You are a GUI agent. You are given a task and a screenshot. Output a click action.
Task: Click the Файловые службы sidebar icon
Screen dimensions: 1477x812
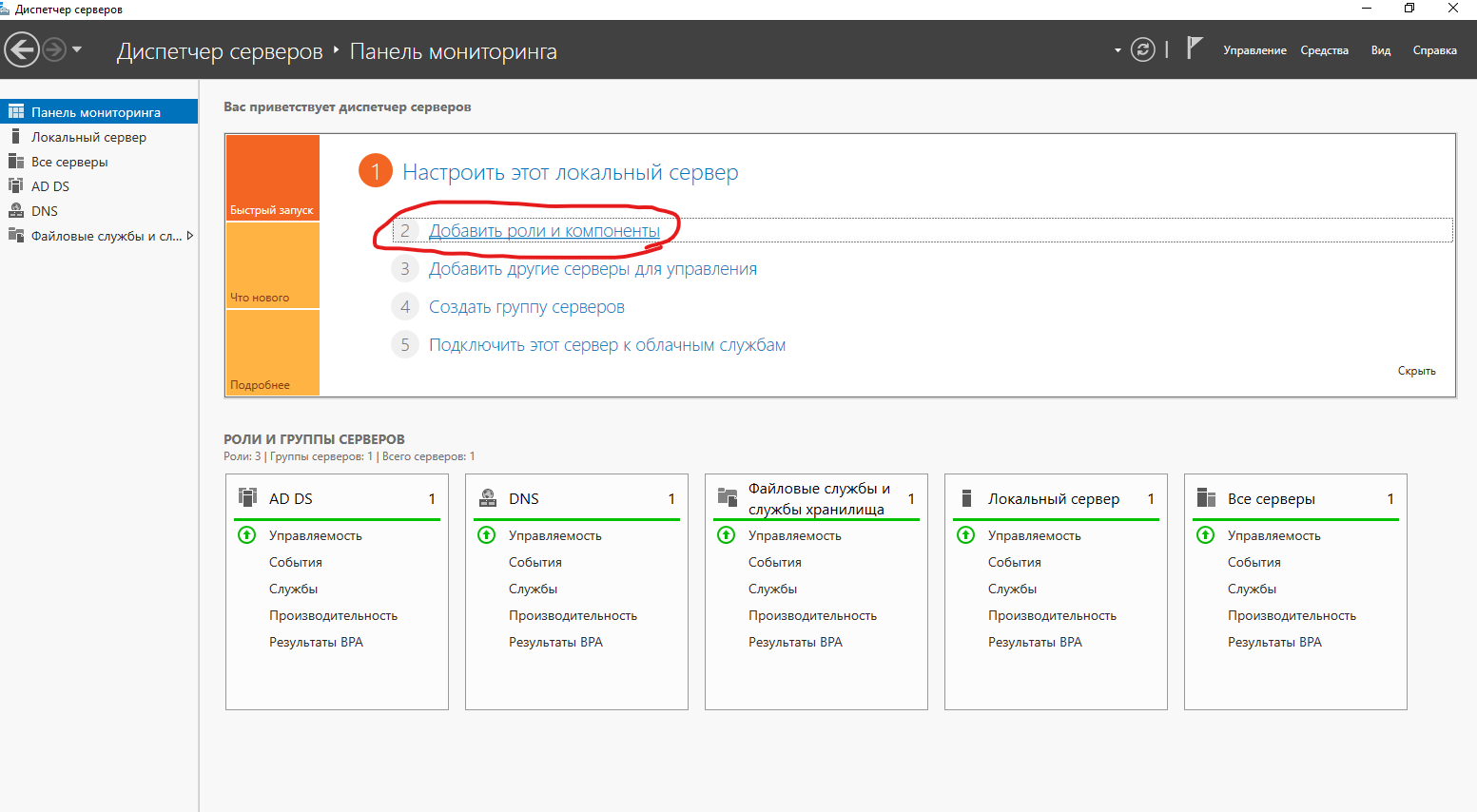16,235
